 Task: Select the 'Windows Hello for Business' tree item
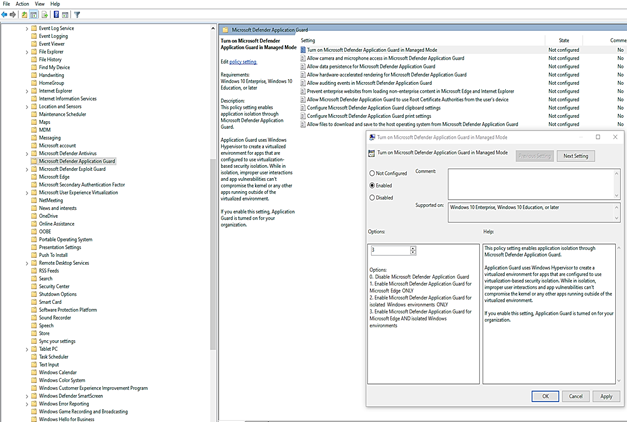pyautogui.click(x=66, y=419)
